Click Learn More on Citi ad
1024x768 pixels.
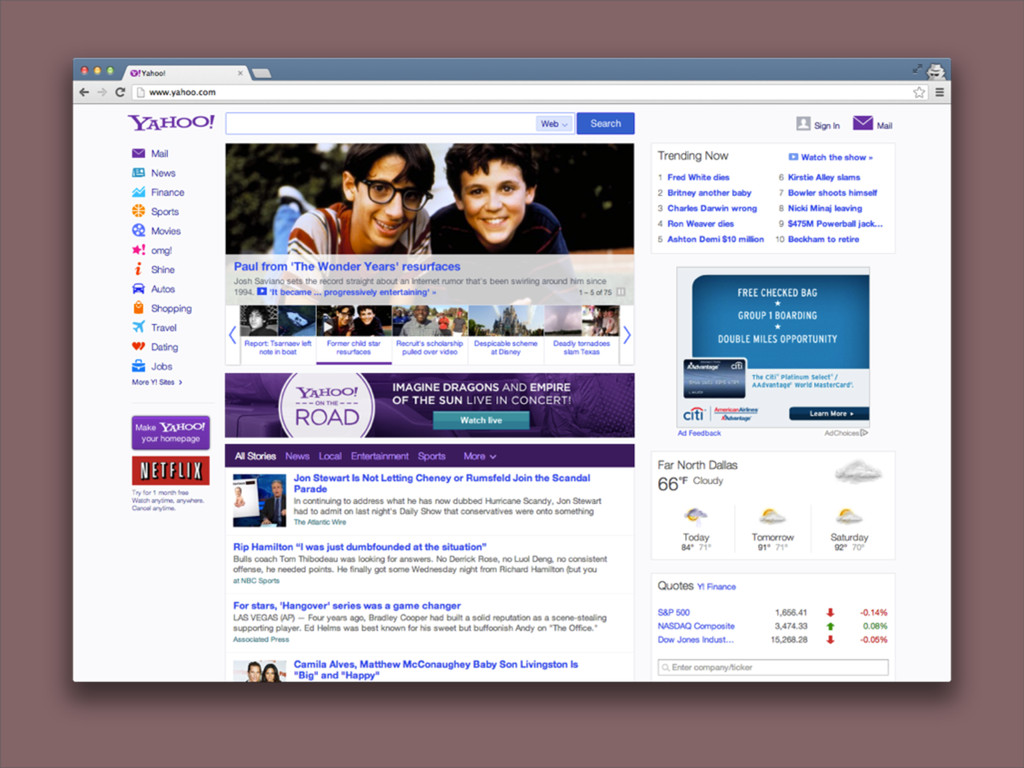(829, 413)
